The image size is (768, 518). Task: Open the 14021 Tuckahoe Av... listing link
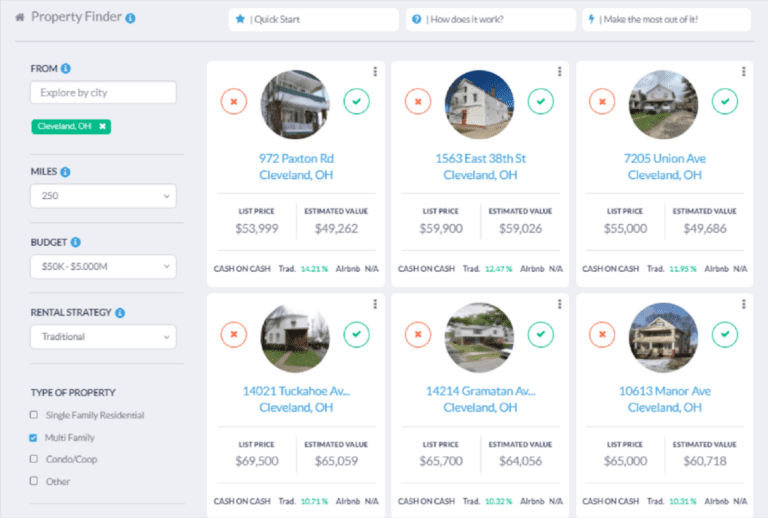coord(296,391)
